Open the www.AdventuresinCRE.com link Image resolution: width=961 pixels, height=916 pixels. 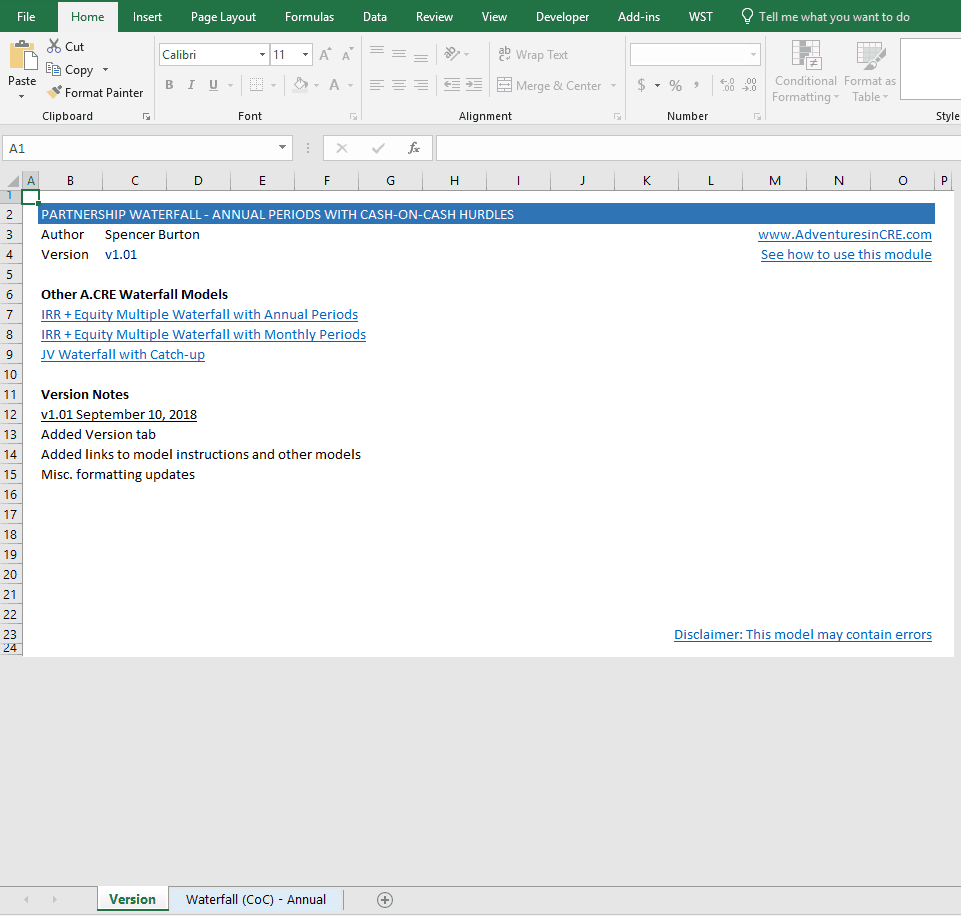click(844, 235)
